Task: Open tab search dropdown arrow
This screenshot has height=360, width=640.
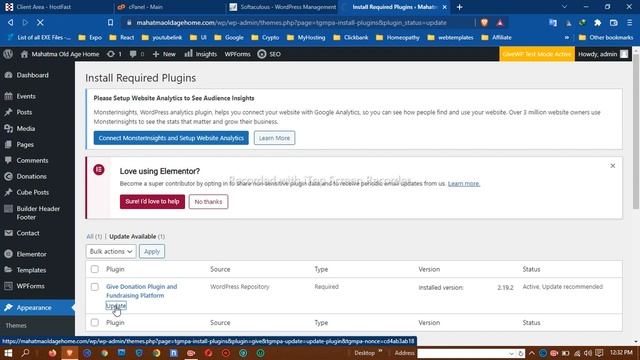Action: (x=564, y=7)
